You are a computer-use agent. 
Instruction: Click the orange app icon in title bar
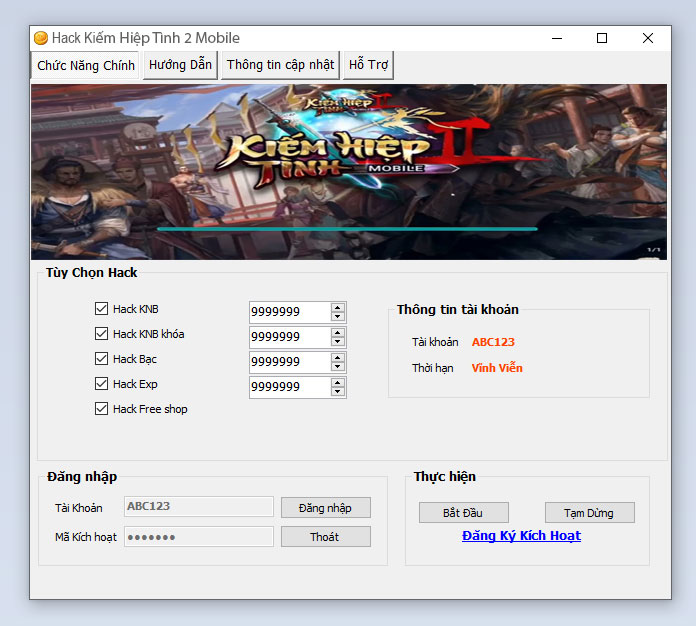tap(41, 38)
